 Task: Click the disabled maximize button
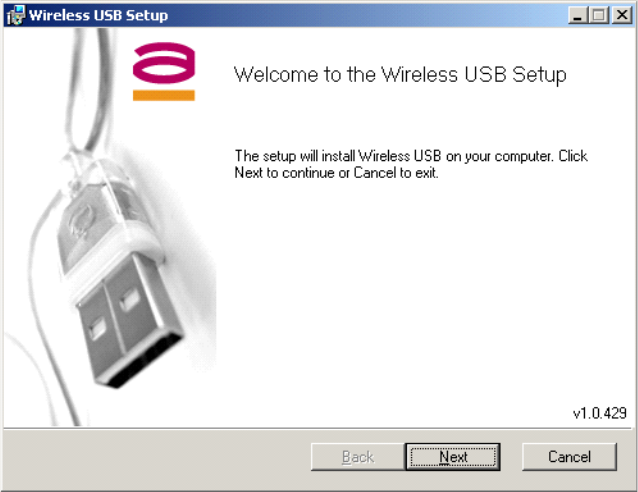[599, 15]
